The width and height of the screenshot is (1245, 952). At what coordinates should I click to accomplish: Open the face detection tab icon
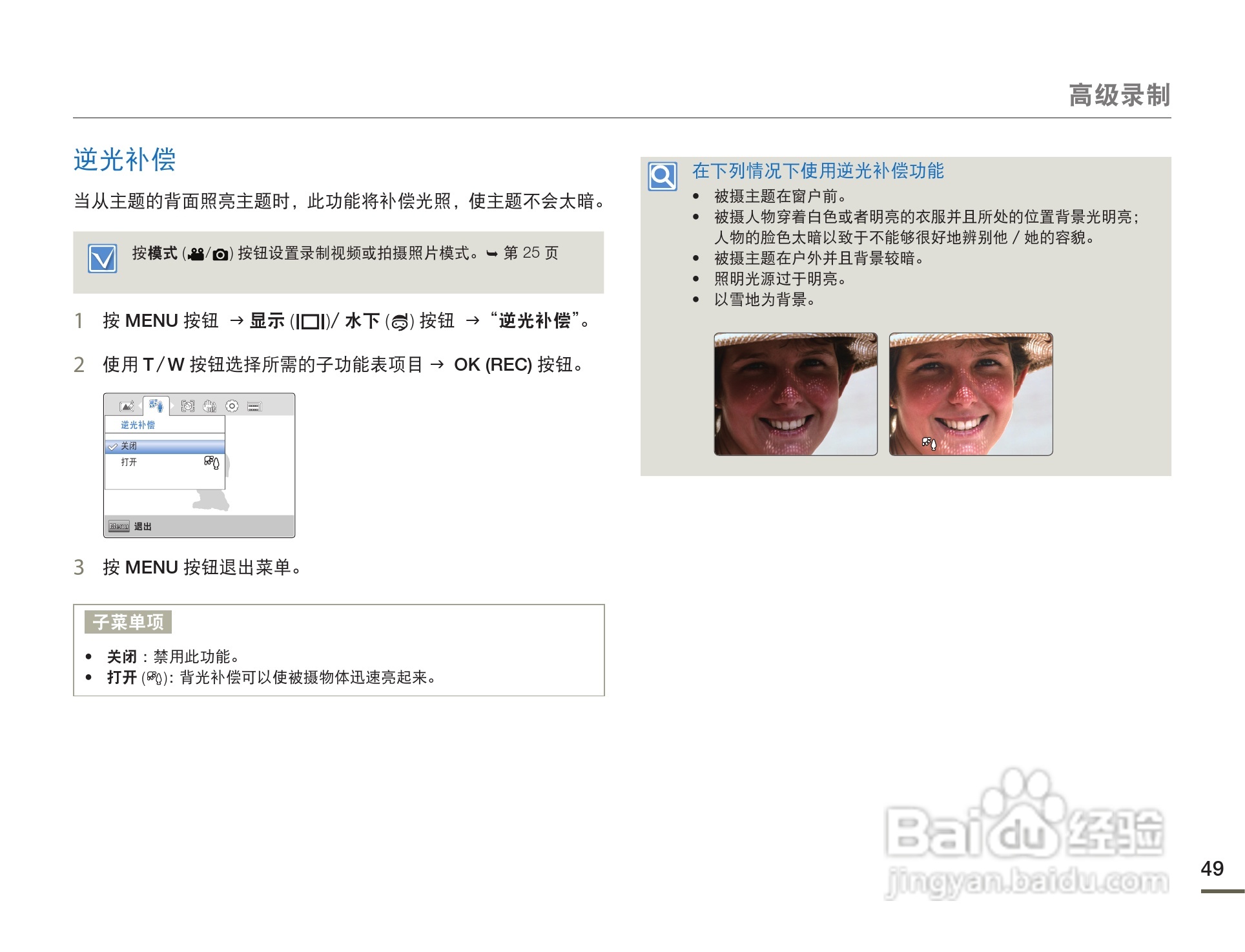click(x=188, y=406)
